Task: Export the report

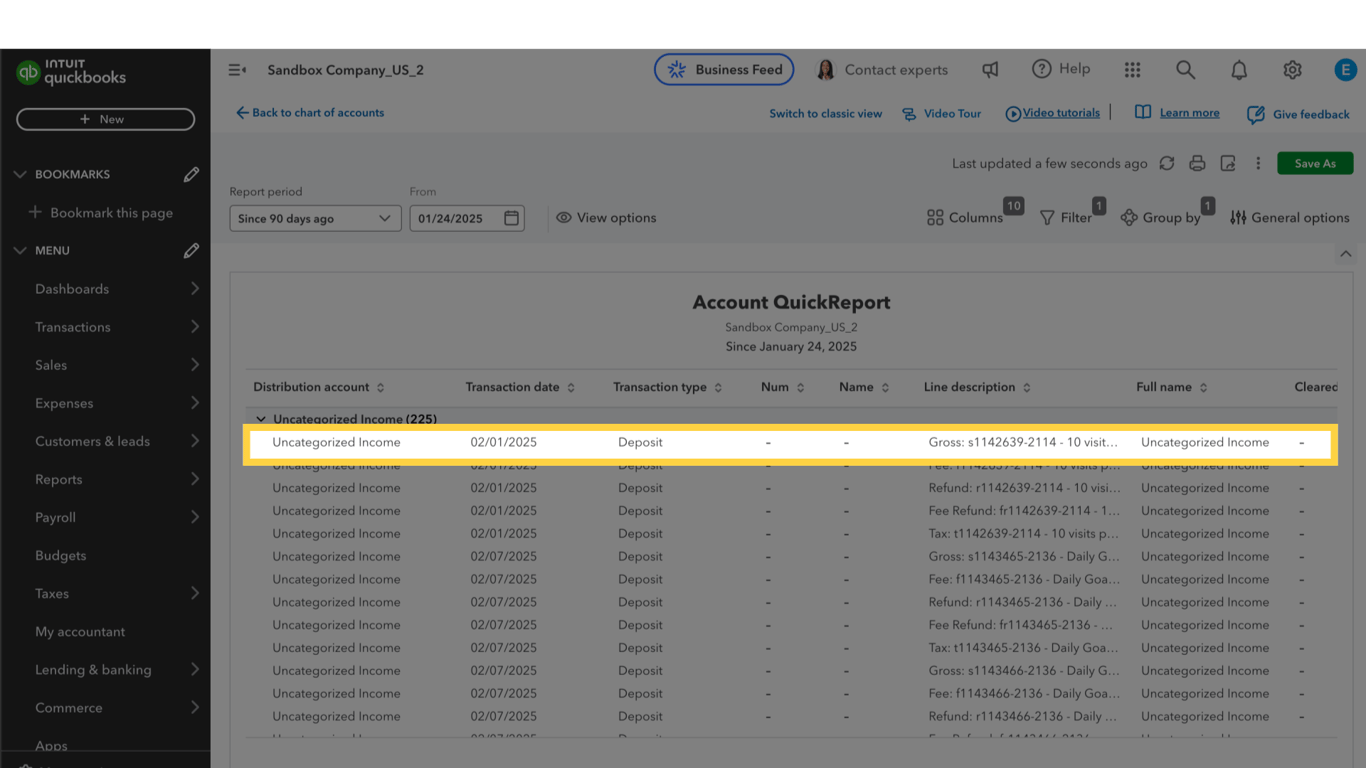Action: (x=1228, y=162)
